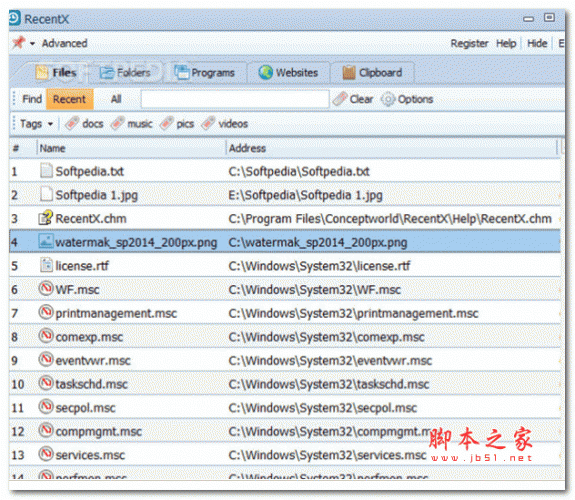The height and width of the screenshot is (500, 575).
Task: Filter by the music tag
Action: (x=132, y=124)
